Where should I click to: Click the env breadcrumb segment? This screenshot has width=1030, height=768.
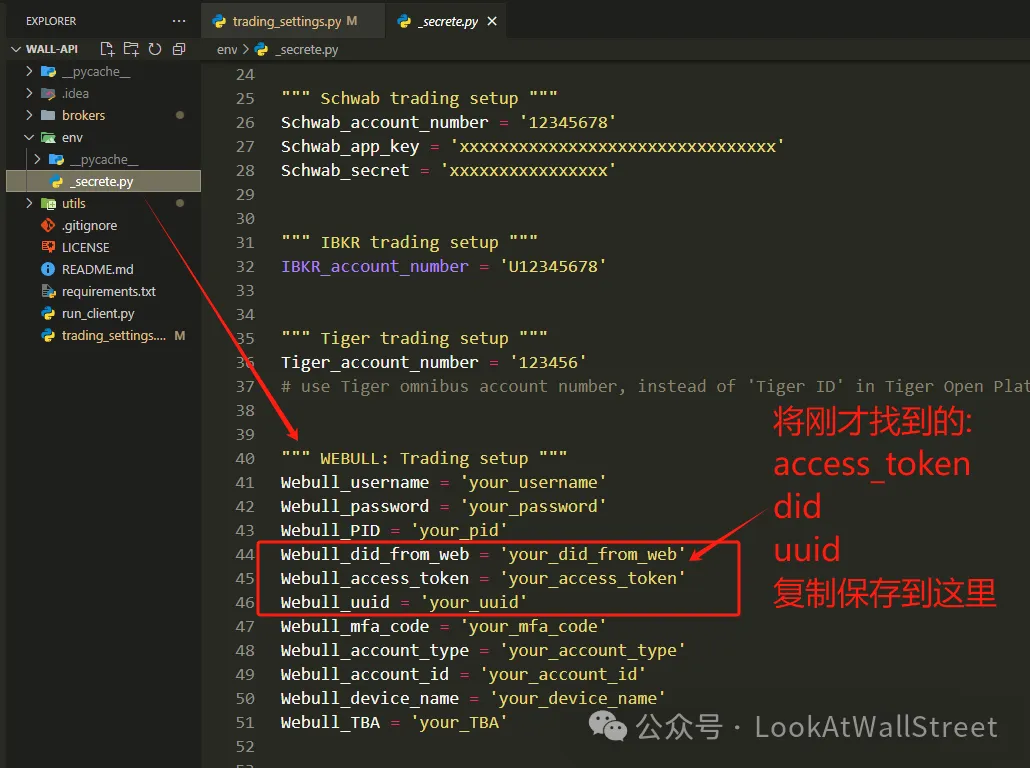coord(227,49)
